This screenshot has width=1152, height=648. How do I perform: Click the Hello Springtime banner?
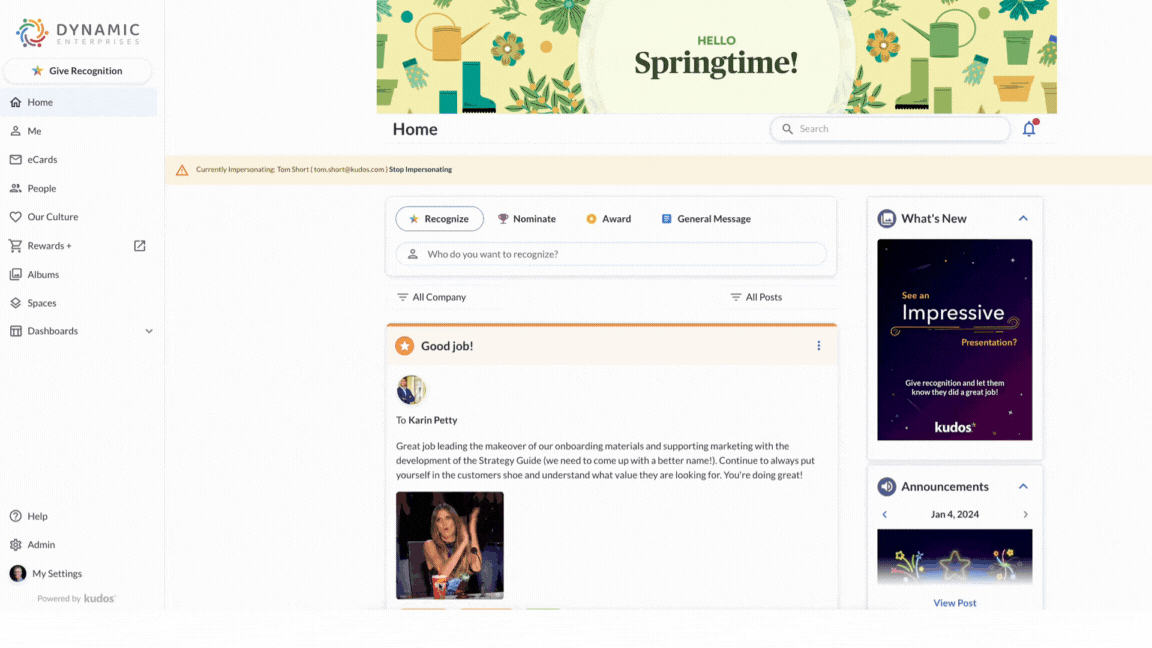[716, 57]
